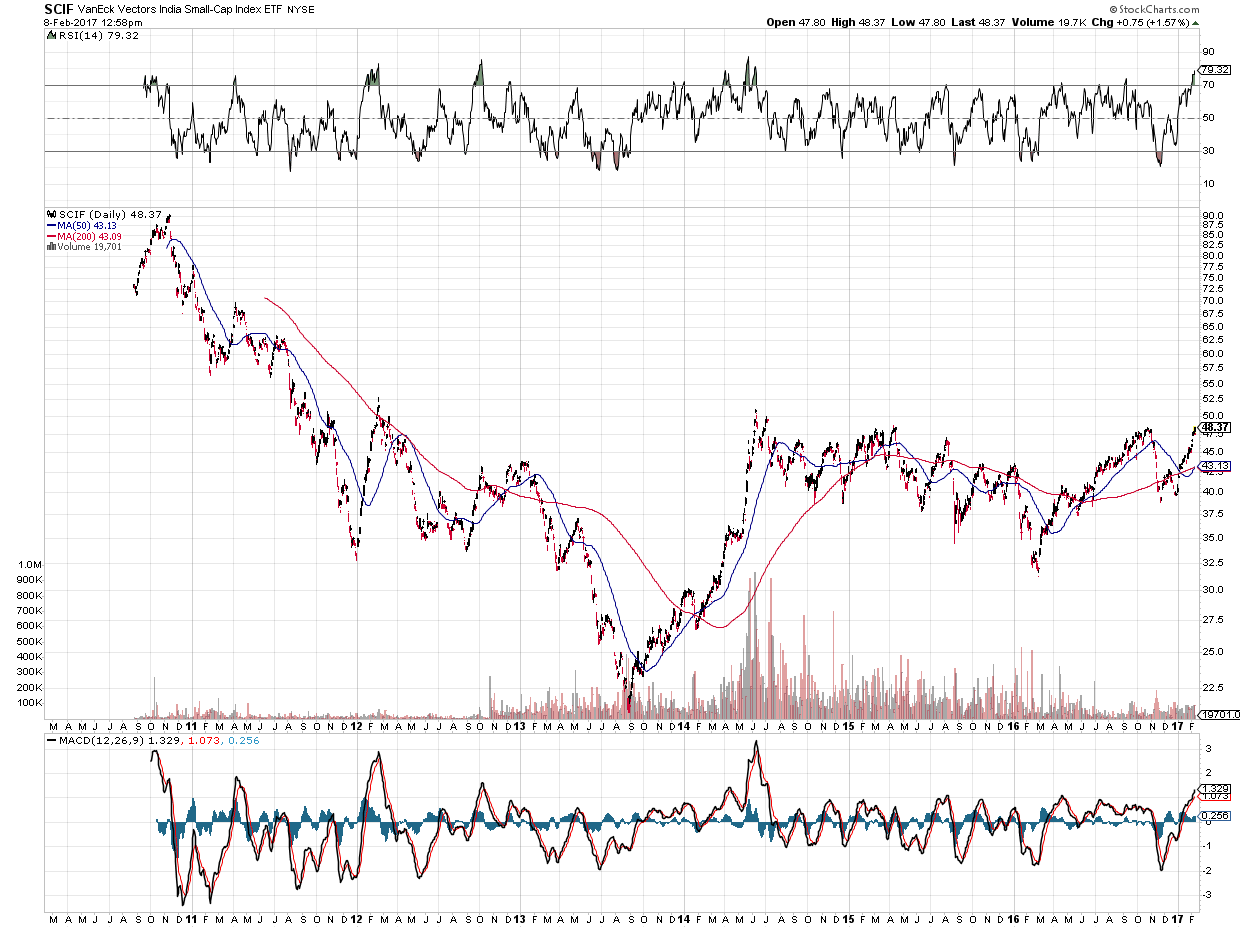Click the 10 level on RSI axis
The image size is (1240, 928).
[x=1208, y=184]
